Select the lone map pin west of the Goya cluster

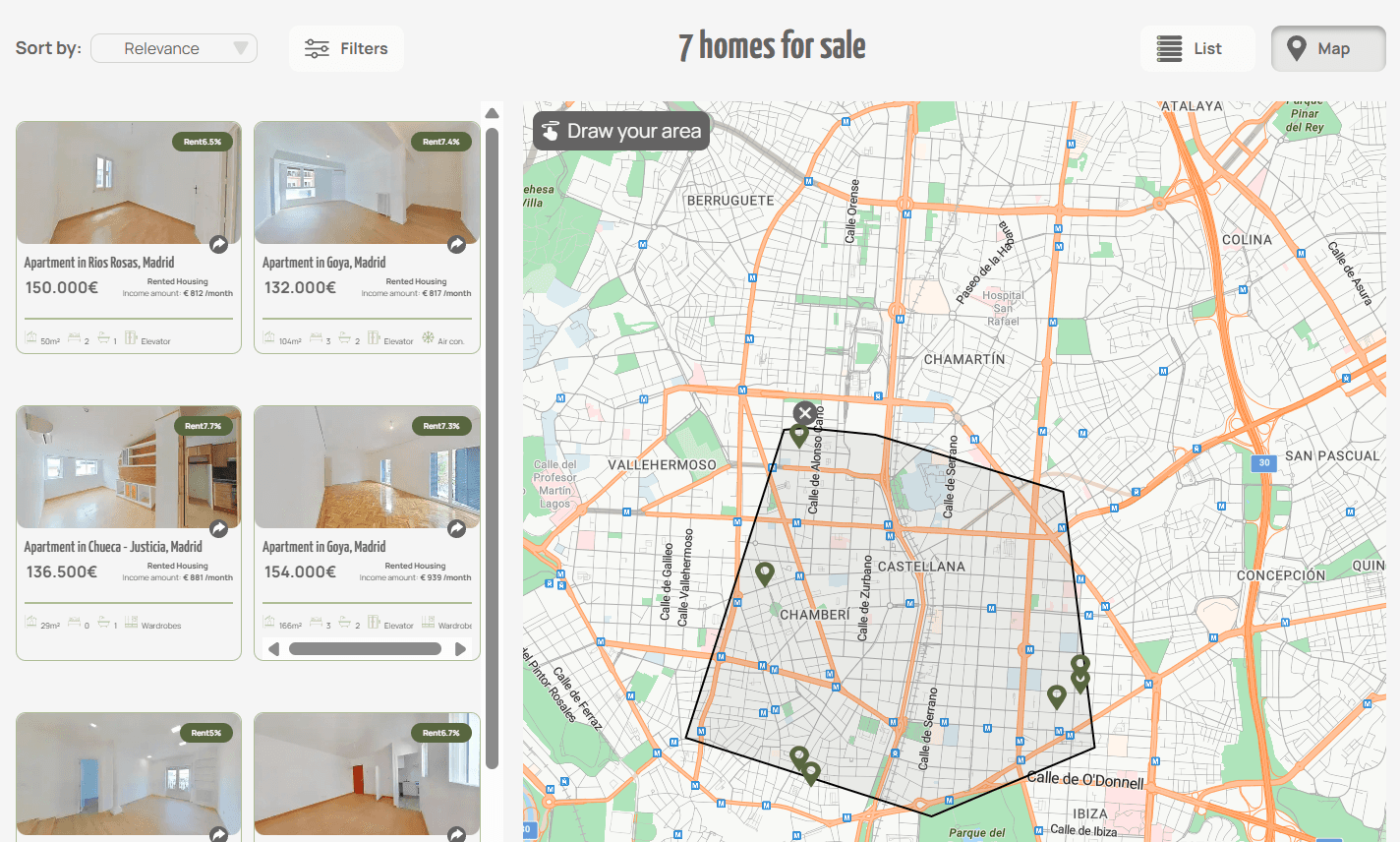point(1056,696)
